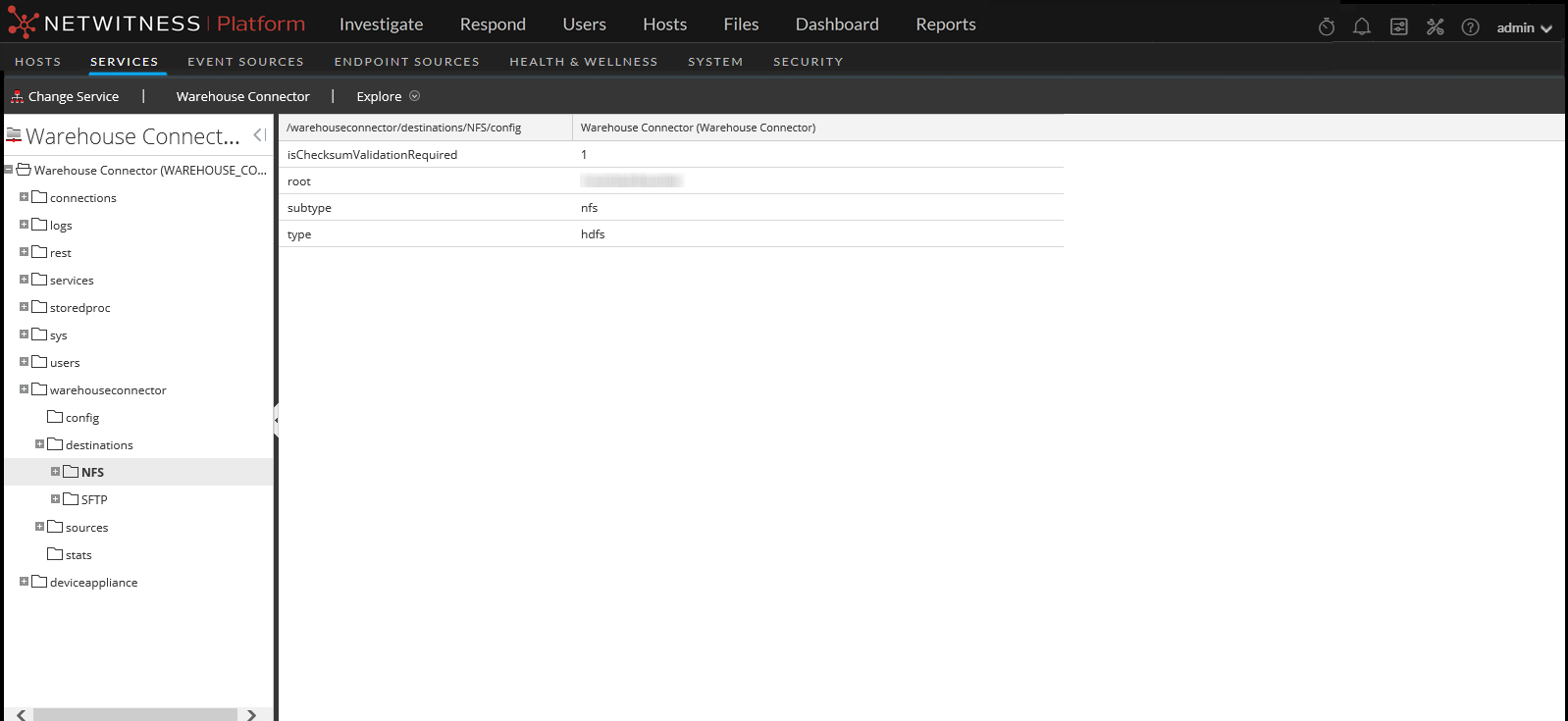Open the Users menu
The width and height of the screenshot is (1568, 721).
tap(584, 25)
